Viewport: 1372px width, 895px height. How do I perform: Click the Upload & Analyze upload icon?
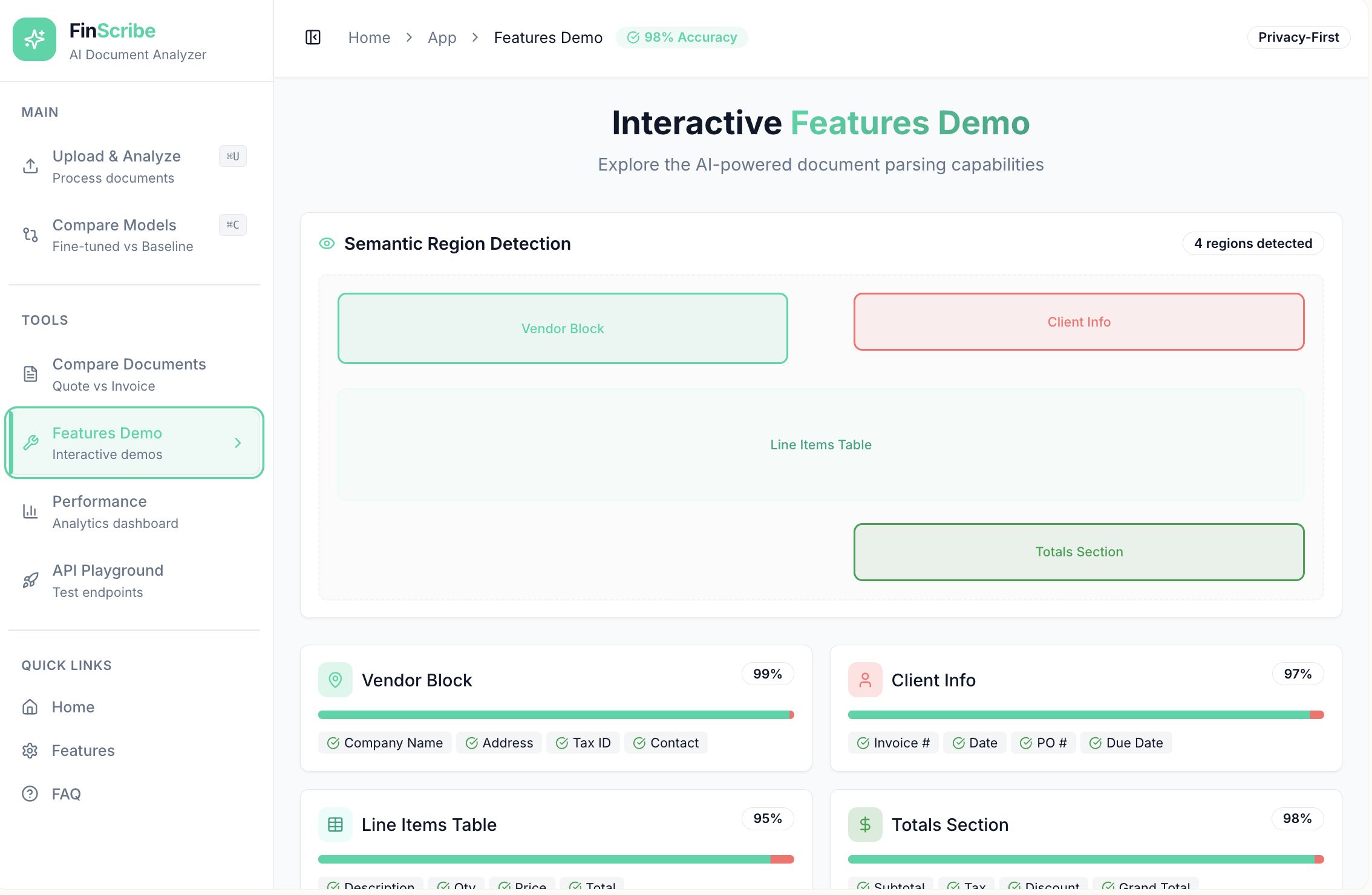pos(31,166)
